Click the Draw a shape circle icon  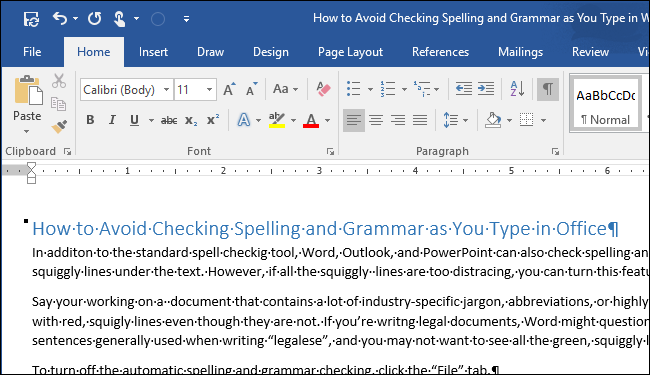pos(158,19)
